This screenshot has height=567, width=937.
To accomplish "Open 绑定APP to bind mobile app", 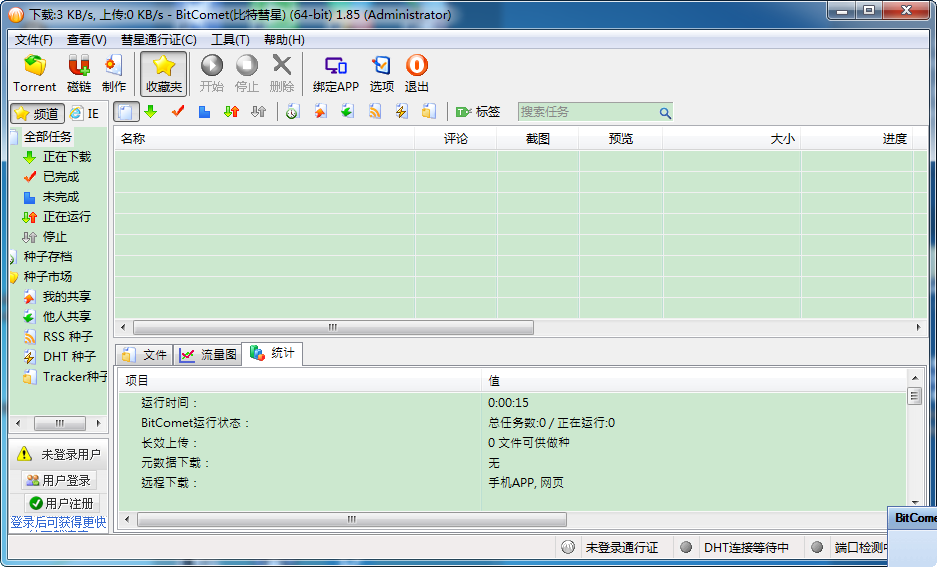I will pos(336,73).
